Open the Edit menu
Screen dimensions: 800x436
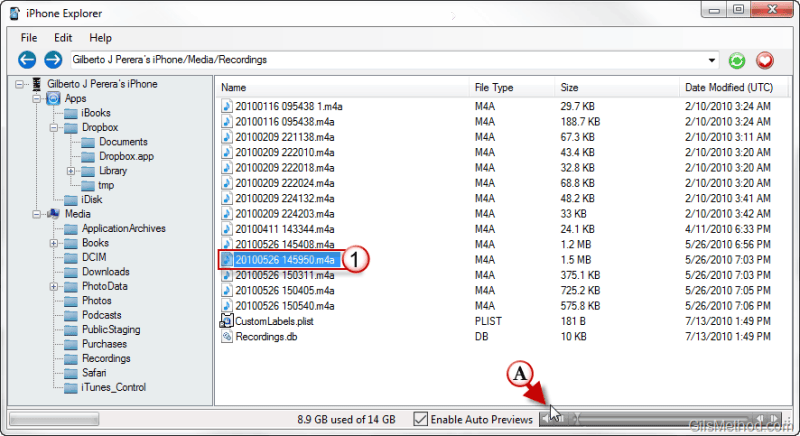point(63,38)
